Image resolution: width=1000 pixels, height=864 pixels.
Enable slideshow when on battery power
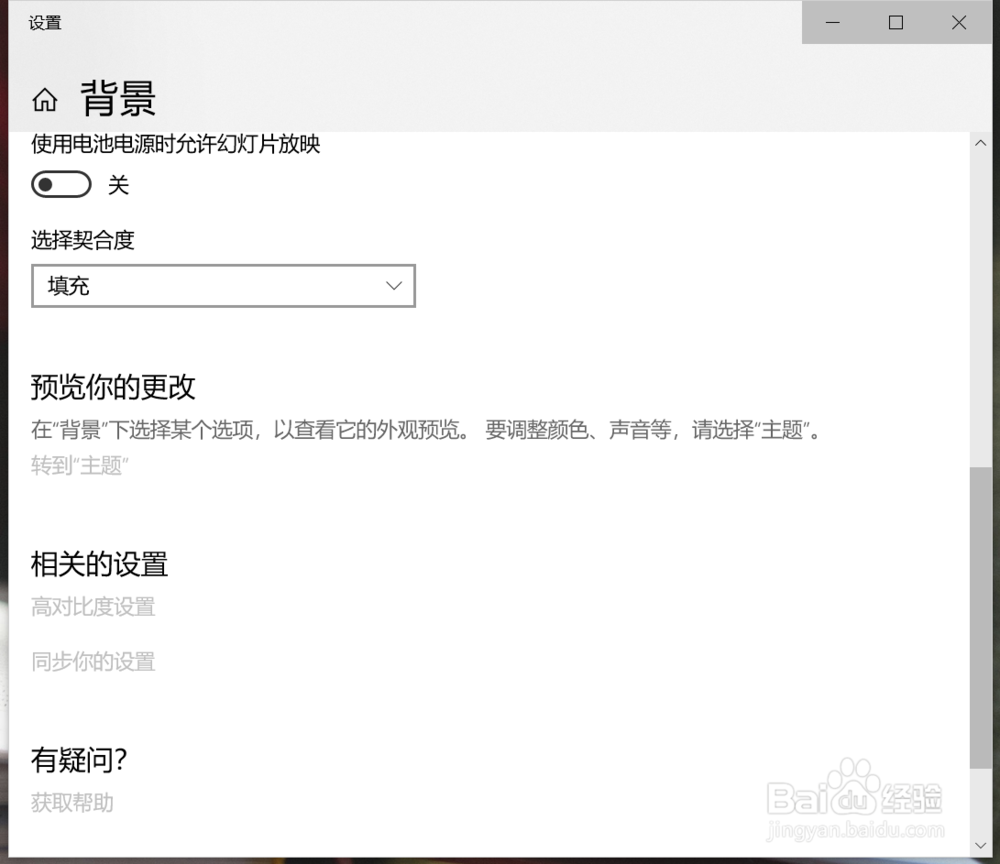click(60, 185)
